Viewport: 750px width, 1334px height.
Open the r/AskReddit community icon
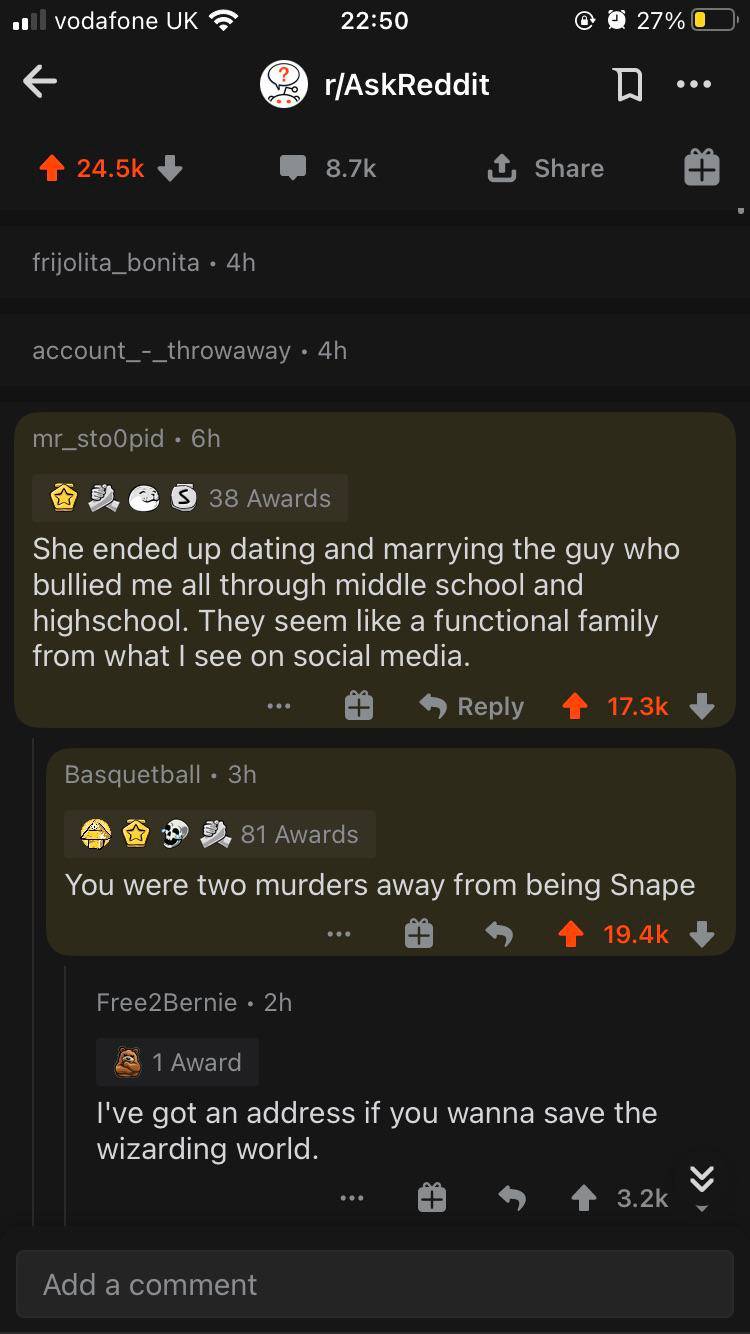[x=284, y=84]
